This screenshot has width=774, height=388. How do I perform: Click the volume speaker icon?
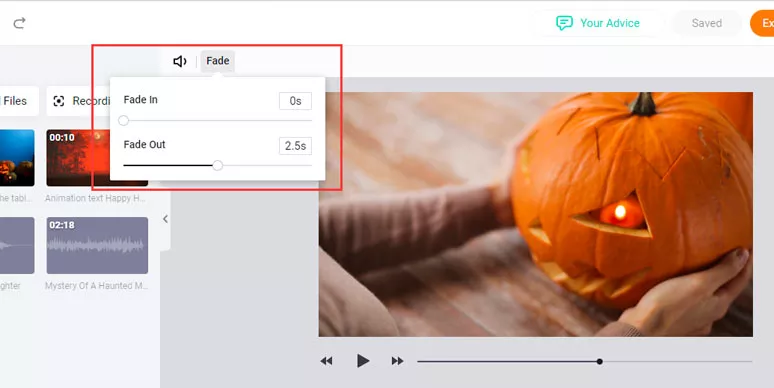pos(180,61)
